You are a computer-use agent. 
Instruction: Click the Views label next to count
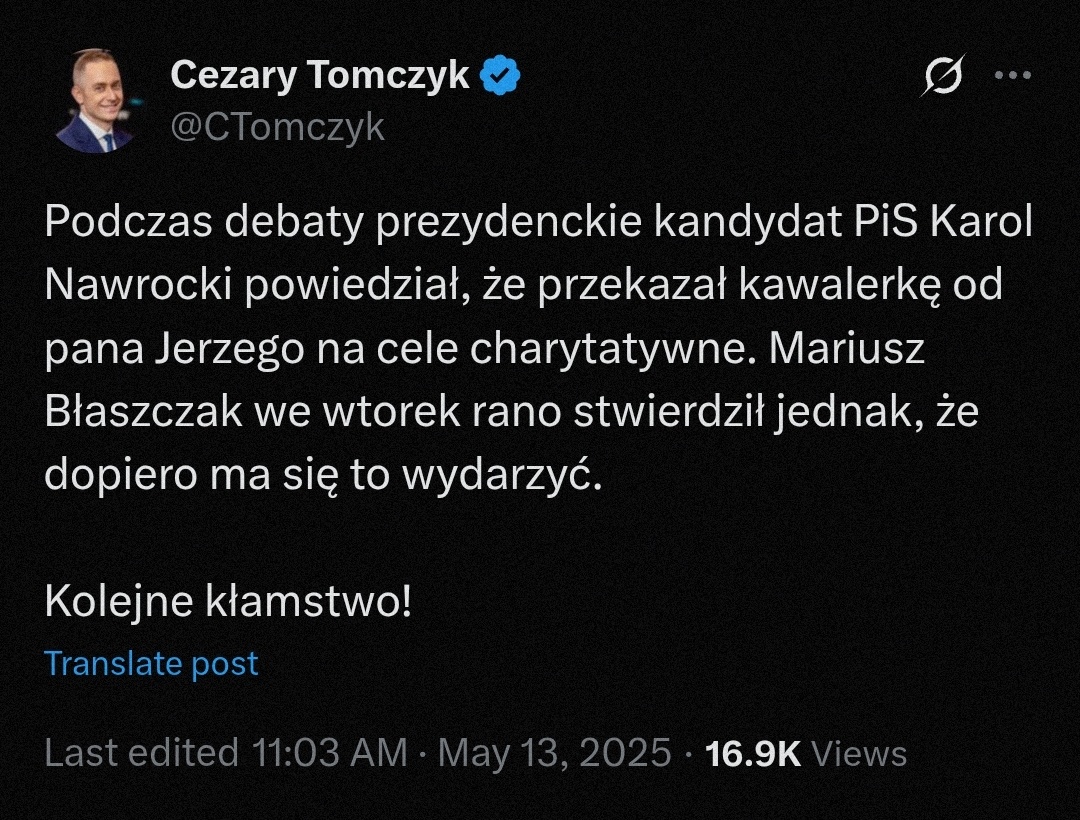click(859, 753)
